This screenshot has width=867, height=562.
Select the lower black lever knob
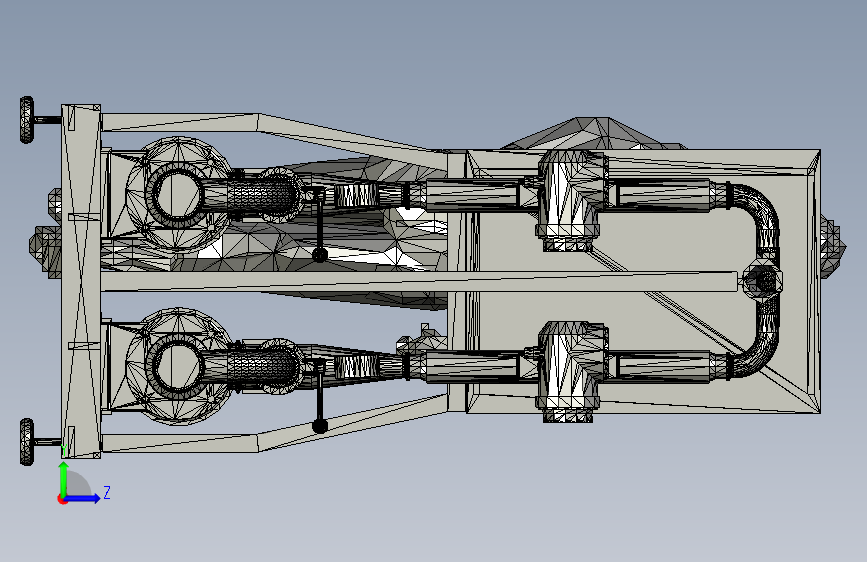tap(320, 426)
